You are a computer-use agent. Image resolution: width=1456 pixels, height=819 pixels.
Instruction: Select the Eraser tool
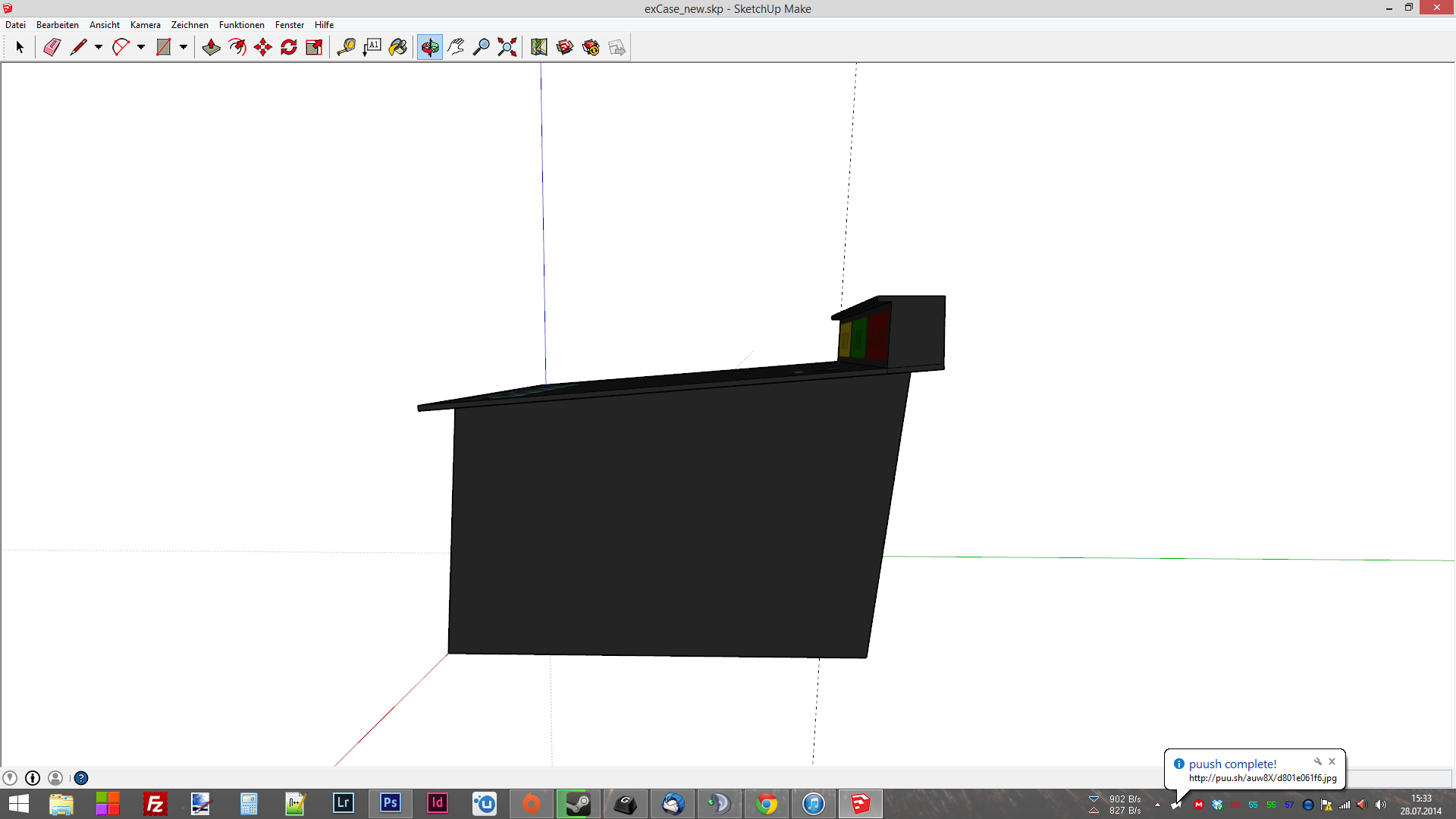point(52,47)
